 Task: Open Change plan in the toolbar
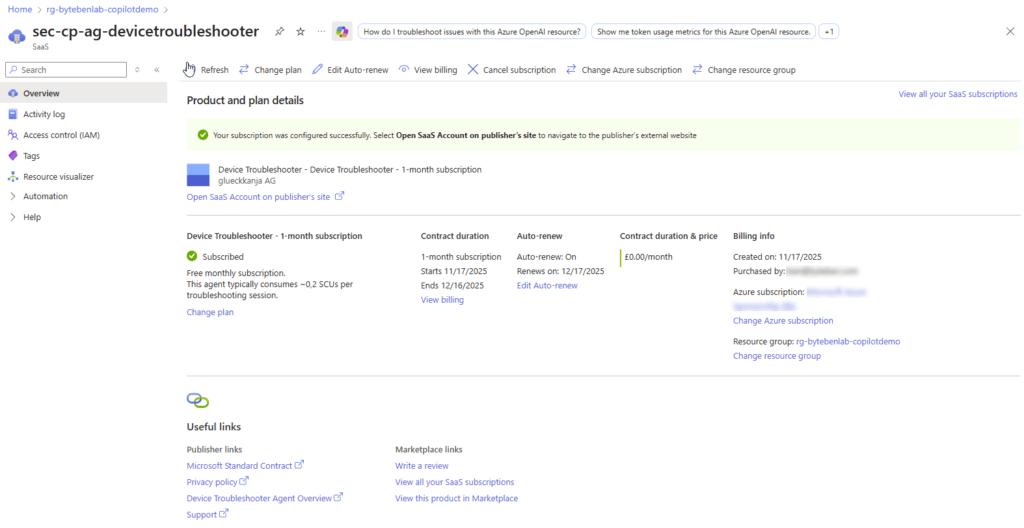270,70
